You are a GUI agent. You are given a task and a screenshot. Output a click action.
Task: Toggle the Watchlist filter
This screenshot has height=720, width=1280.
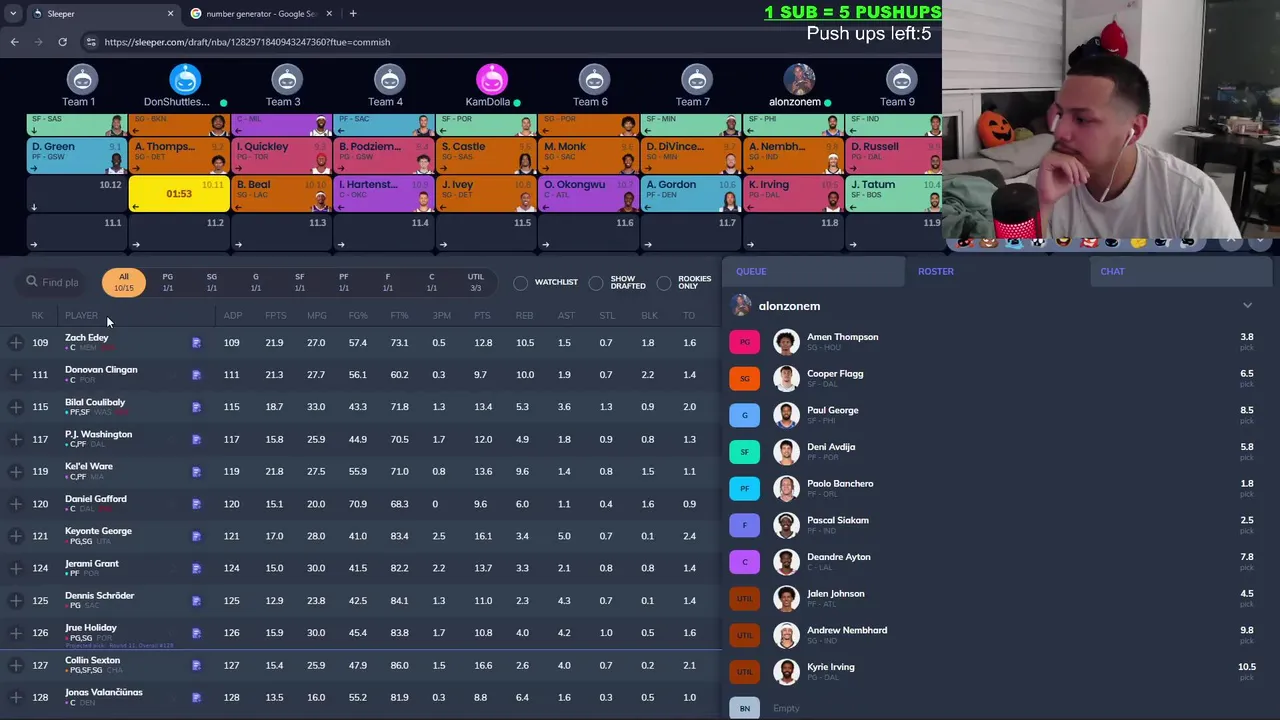point(521,283)
